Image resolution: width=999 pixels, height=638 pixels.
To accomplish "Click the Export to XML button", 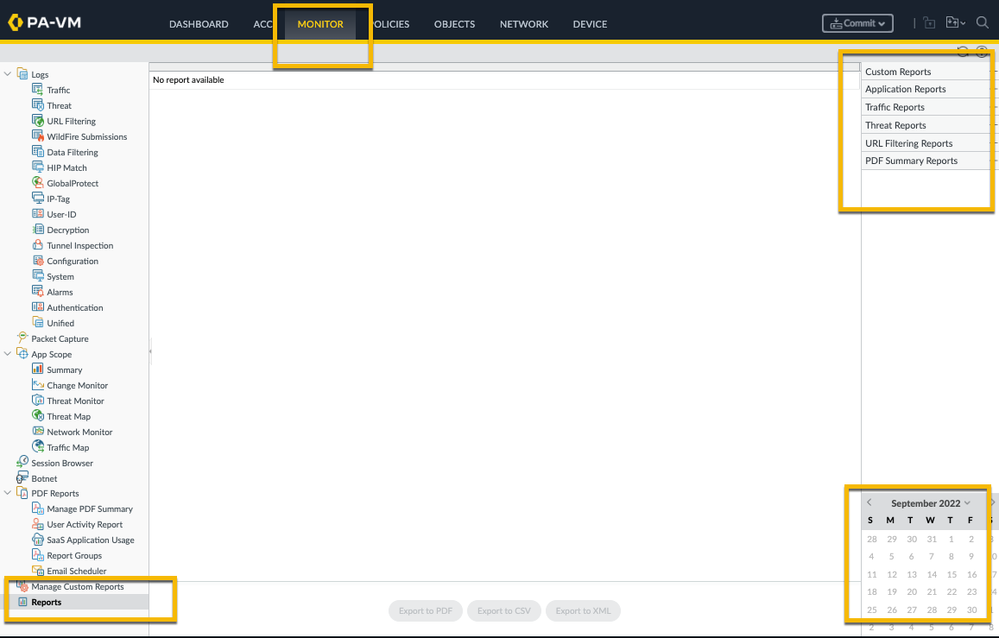I will [583, 611].
